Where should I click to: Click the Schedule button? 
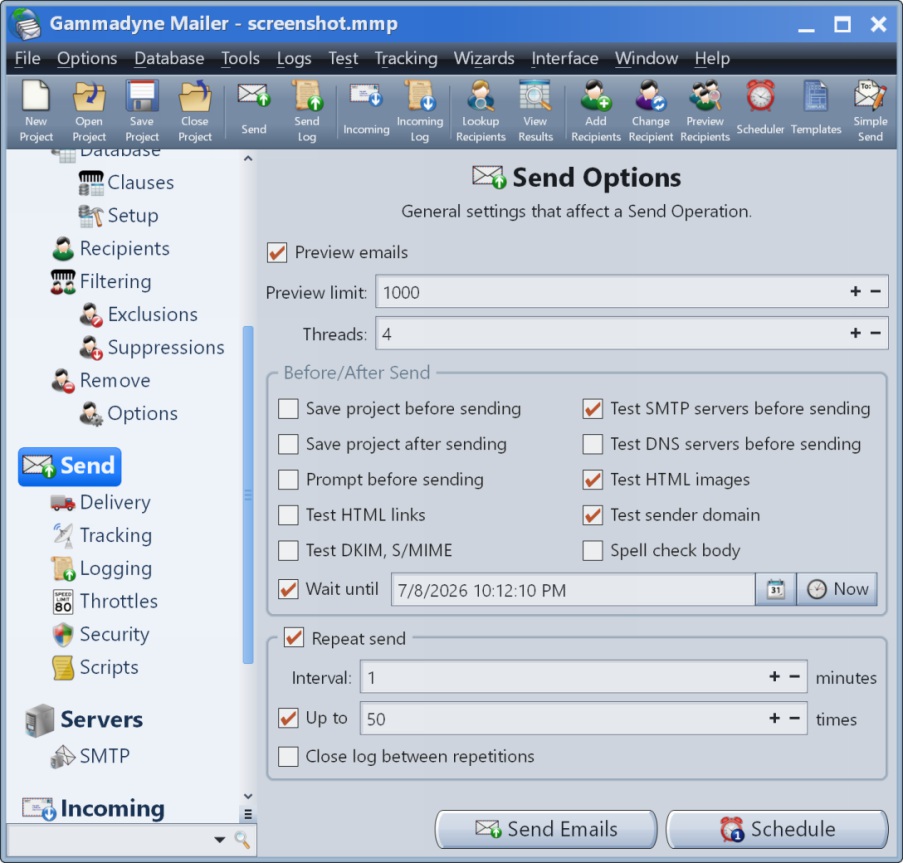pos(777,829)
